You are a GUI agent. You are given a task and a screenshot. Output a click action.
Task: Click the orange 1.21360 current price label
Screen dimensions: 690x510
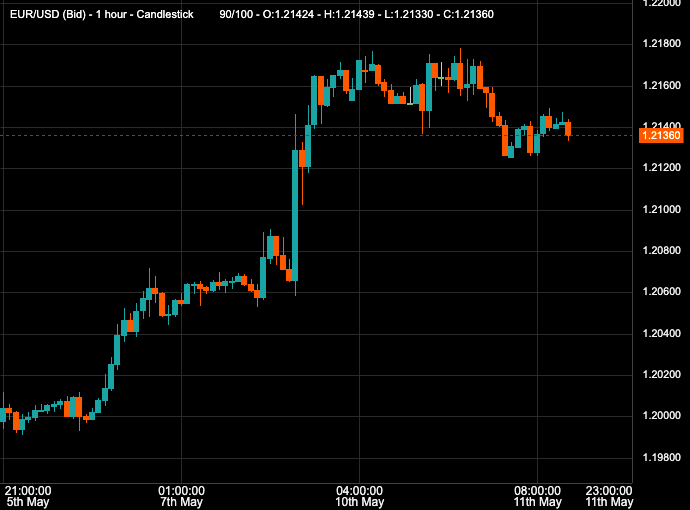click(x=661, y=136)
